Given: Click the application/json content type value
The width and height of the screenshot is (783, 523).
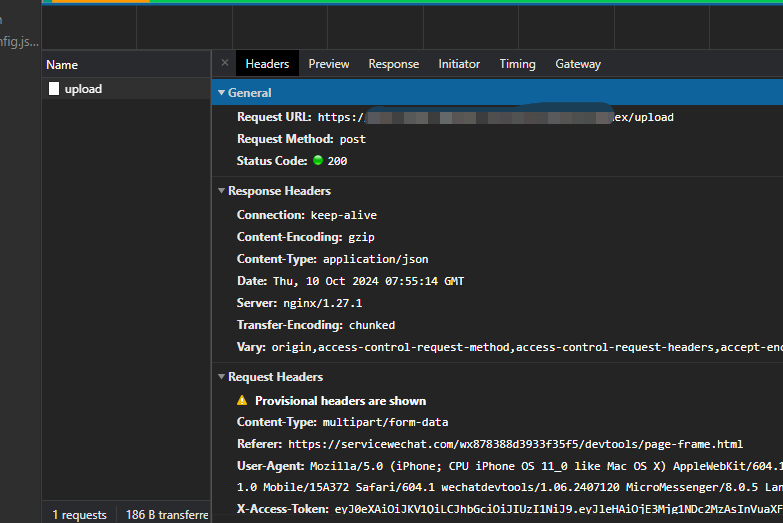Looking at the screenshot, I should tap(376, 259).
